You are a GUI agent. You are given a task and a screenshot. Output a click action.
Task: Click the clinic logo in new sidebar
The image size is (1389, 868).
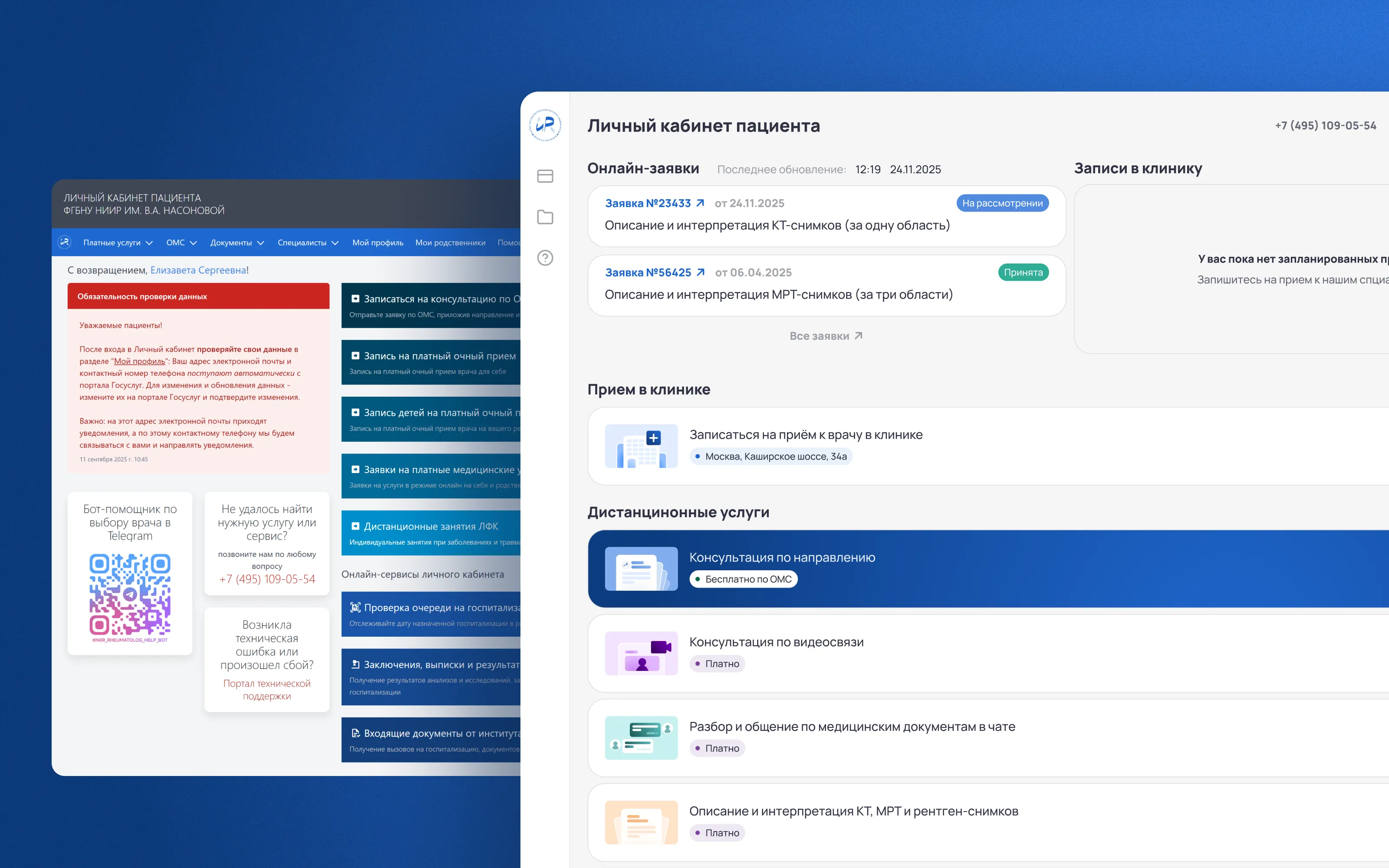545,125
